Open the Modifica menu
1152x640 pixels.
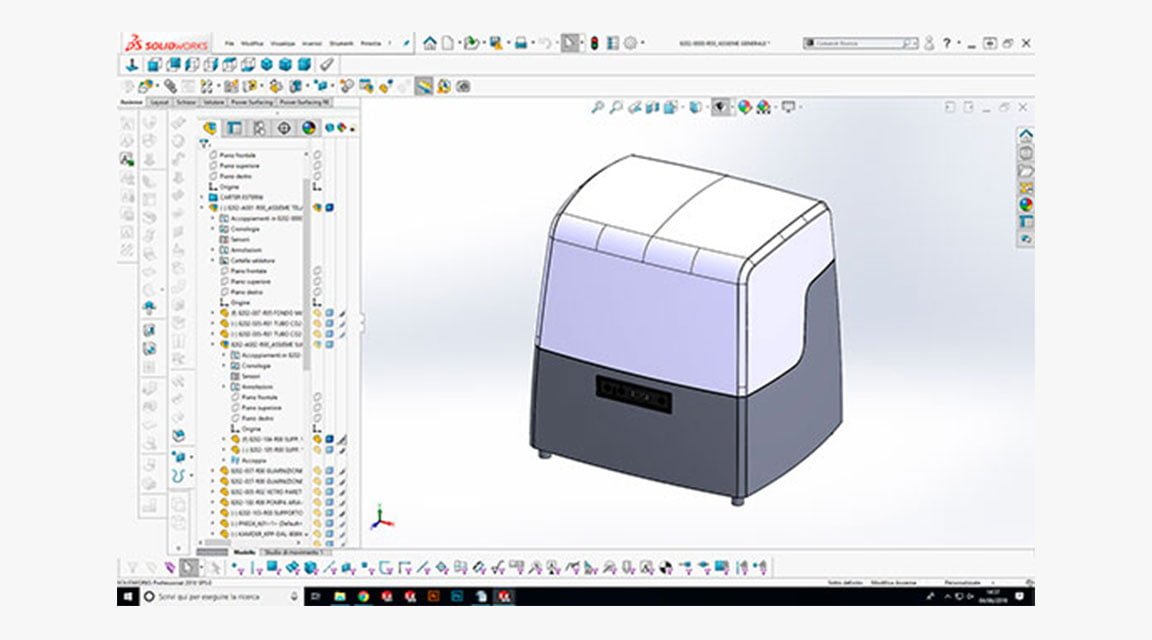(252, 43)
